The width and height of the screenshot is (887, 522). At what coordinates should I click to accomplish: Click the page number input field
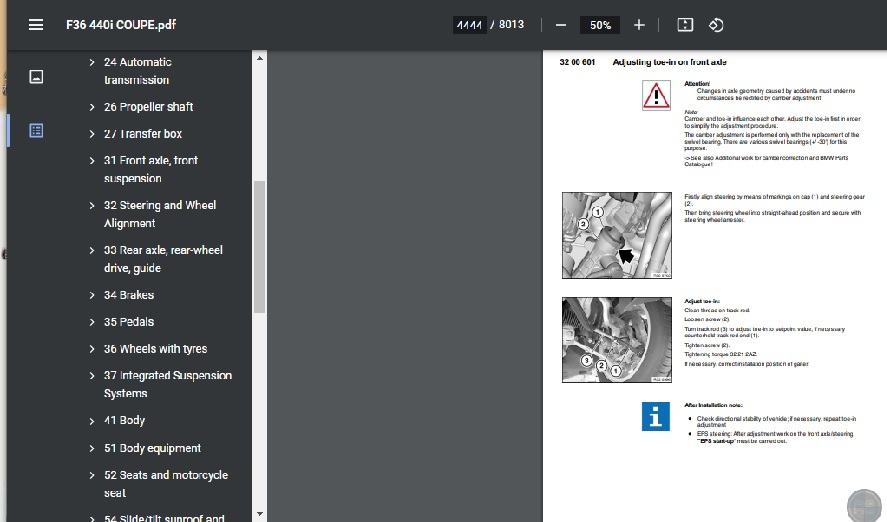(470, 25)
